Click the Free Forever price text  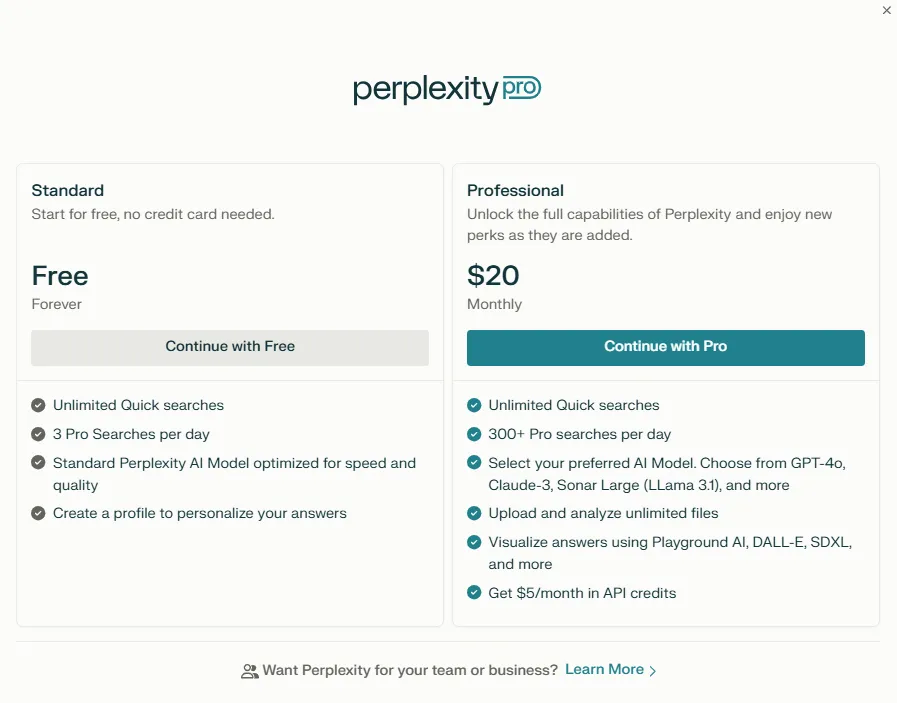click(x=60, y=287)
